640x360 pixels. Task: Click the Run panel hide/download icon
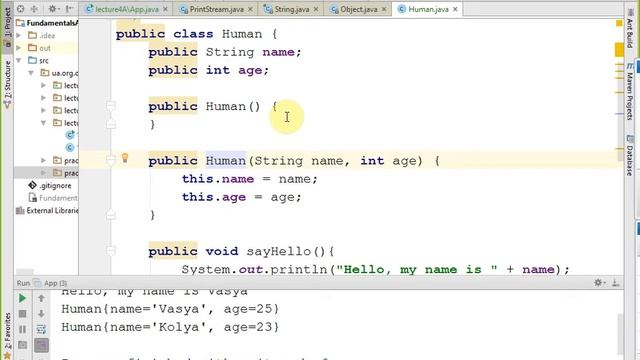pos(616,282)
